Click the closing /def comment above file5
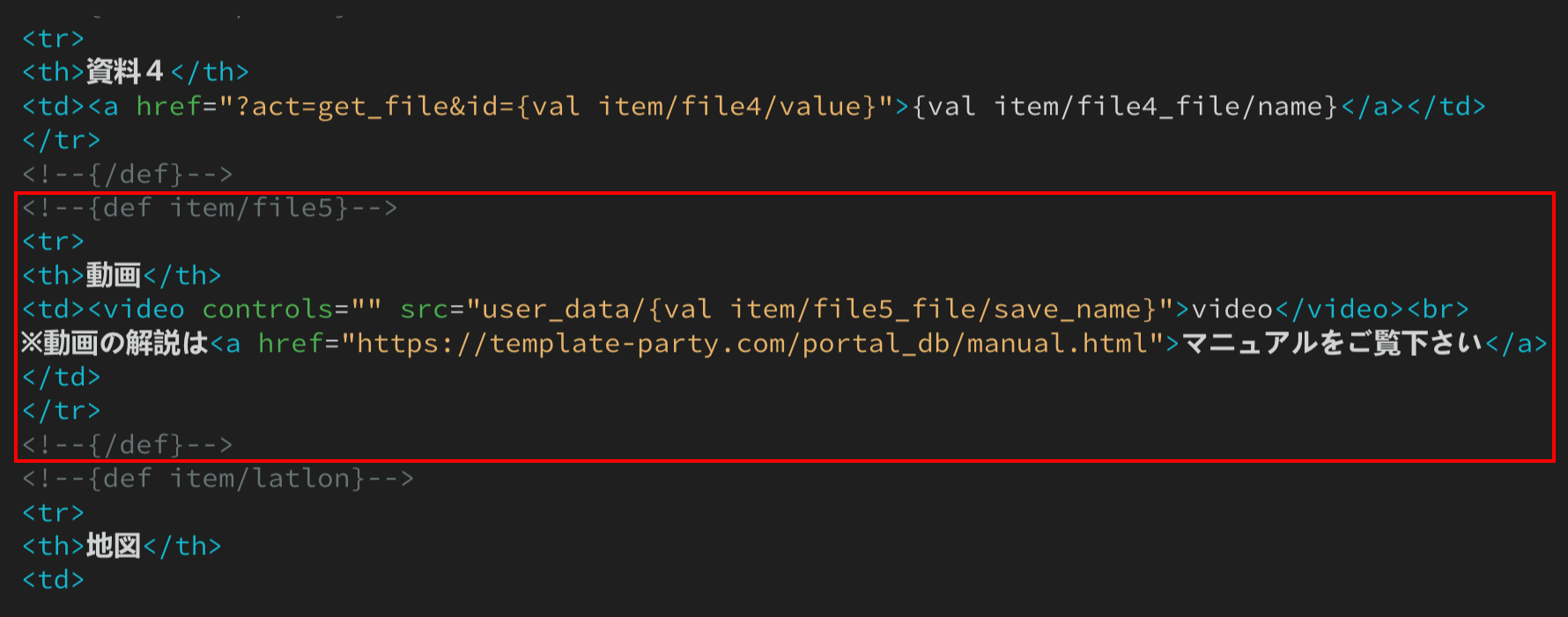 128,175
